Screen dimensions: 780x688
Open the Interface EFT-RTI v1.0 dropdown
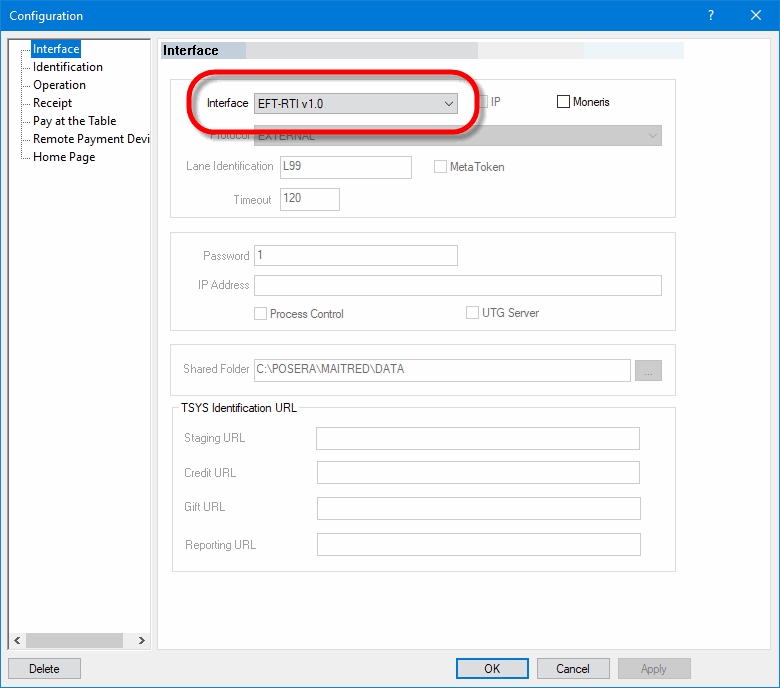pyautogui.click(x=357, y=103)
